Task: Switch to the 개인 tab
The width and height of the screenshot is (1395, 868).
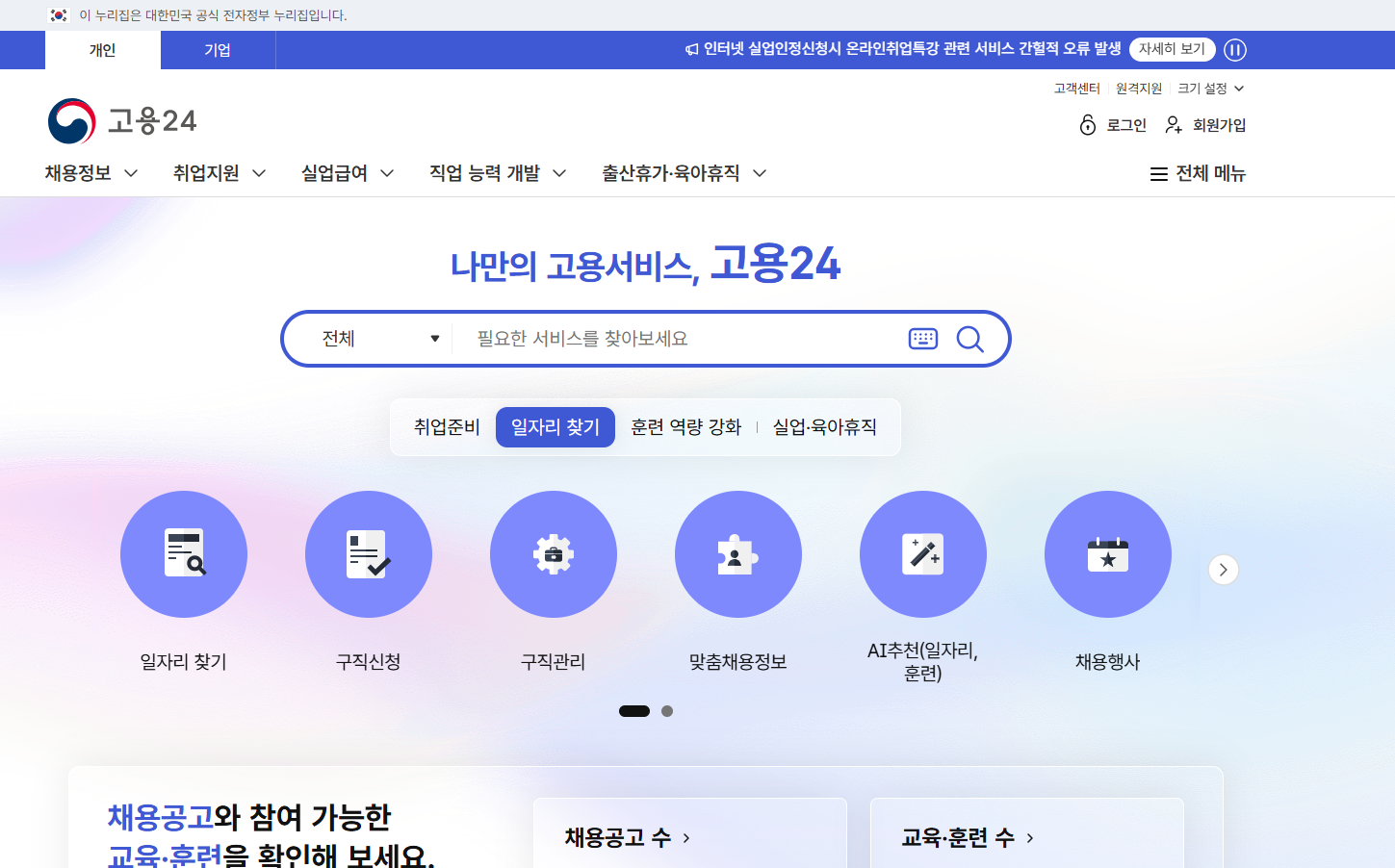Action: (103, 50)
